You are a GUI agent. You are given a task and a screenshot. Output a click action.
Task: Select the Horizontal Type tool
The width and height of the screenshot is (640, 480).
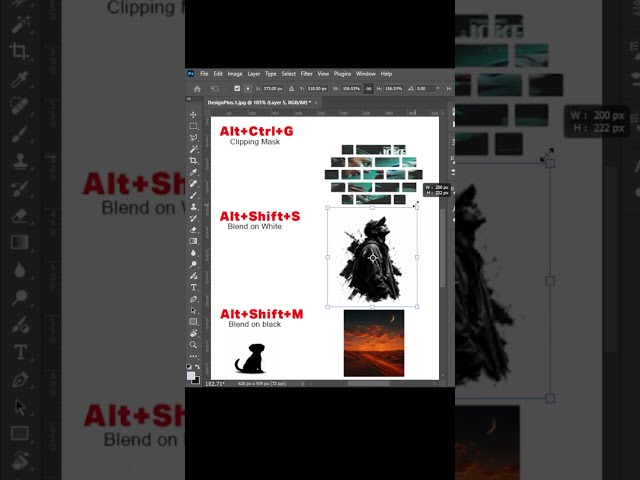193,287
